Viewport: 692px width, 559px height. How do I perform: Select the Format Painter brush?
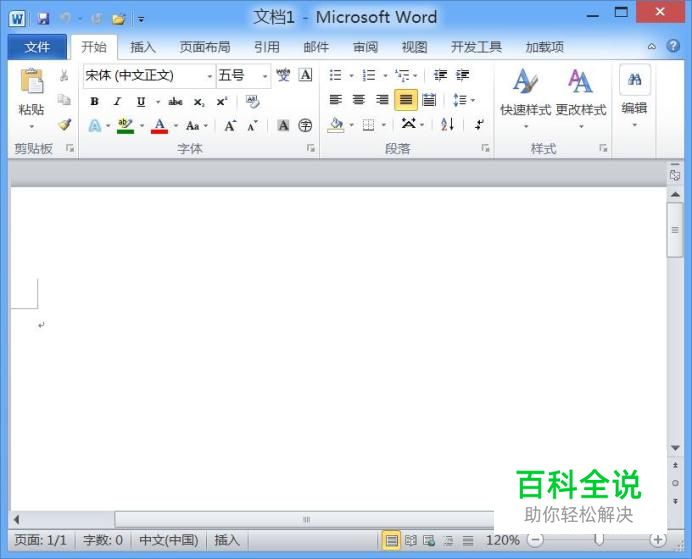[64, 125]
